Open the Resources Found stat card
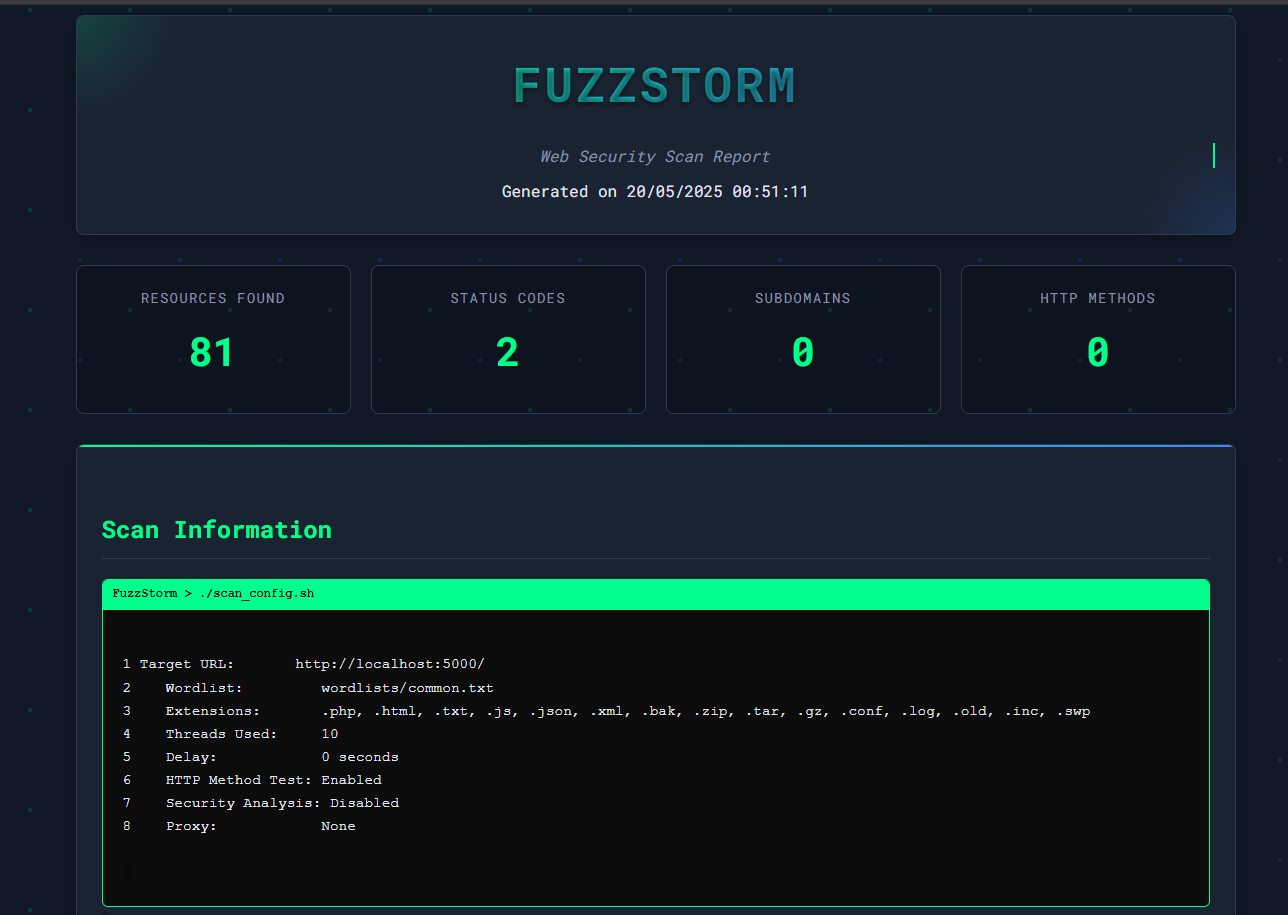Viewport: 1288px width, 915px height. [213, 339]
